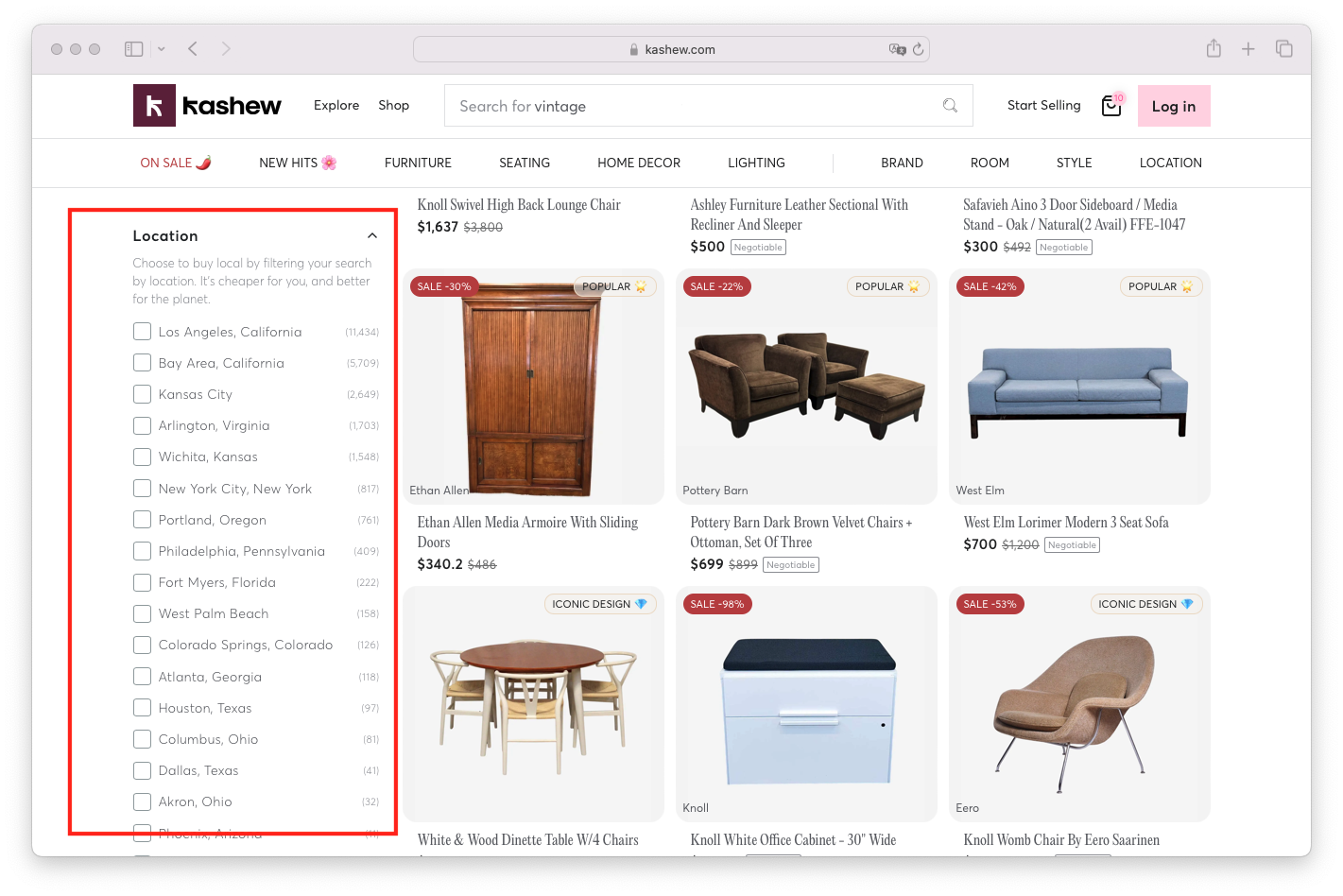Open West Elm Lorimer sofa photo

[x=1079, y=387]
